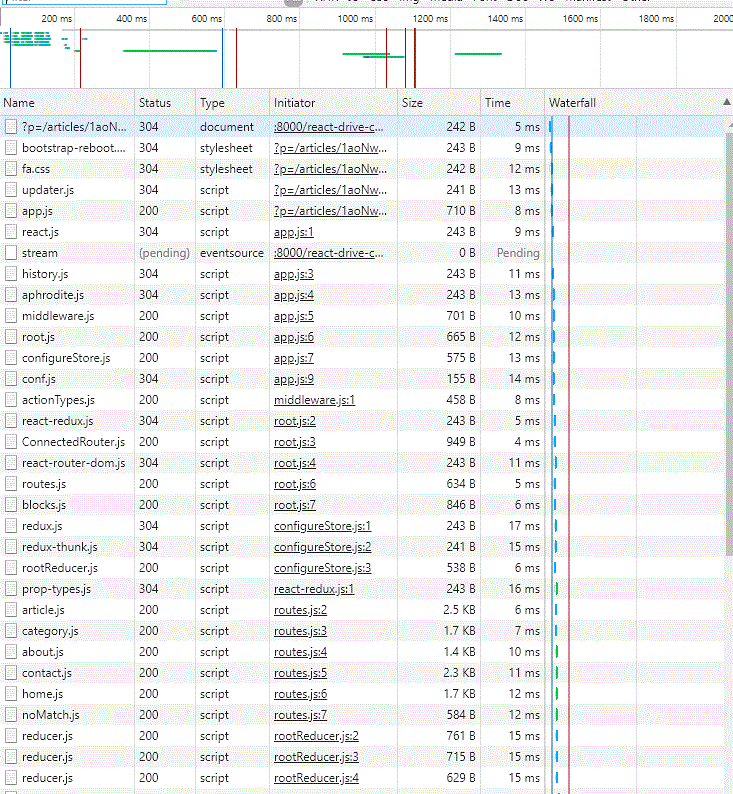Sort by the Size column header
Image resolution: width=733 pixels, height=794 pixels.
438,103
